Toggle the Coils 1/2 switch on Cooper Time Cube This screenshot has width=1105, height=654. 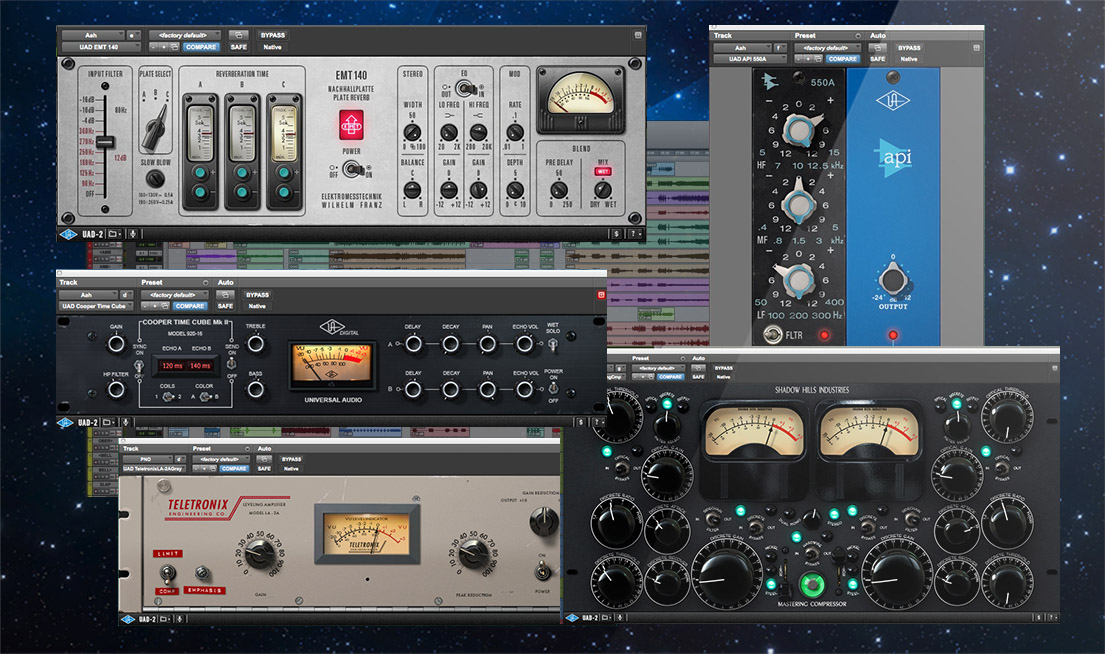(x=168, y=397)
